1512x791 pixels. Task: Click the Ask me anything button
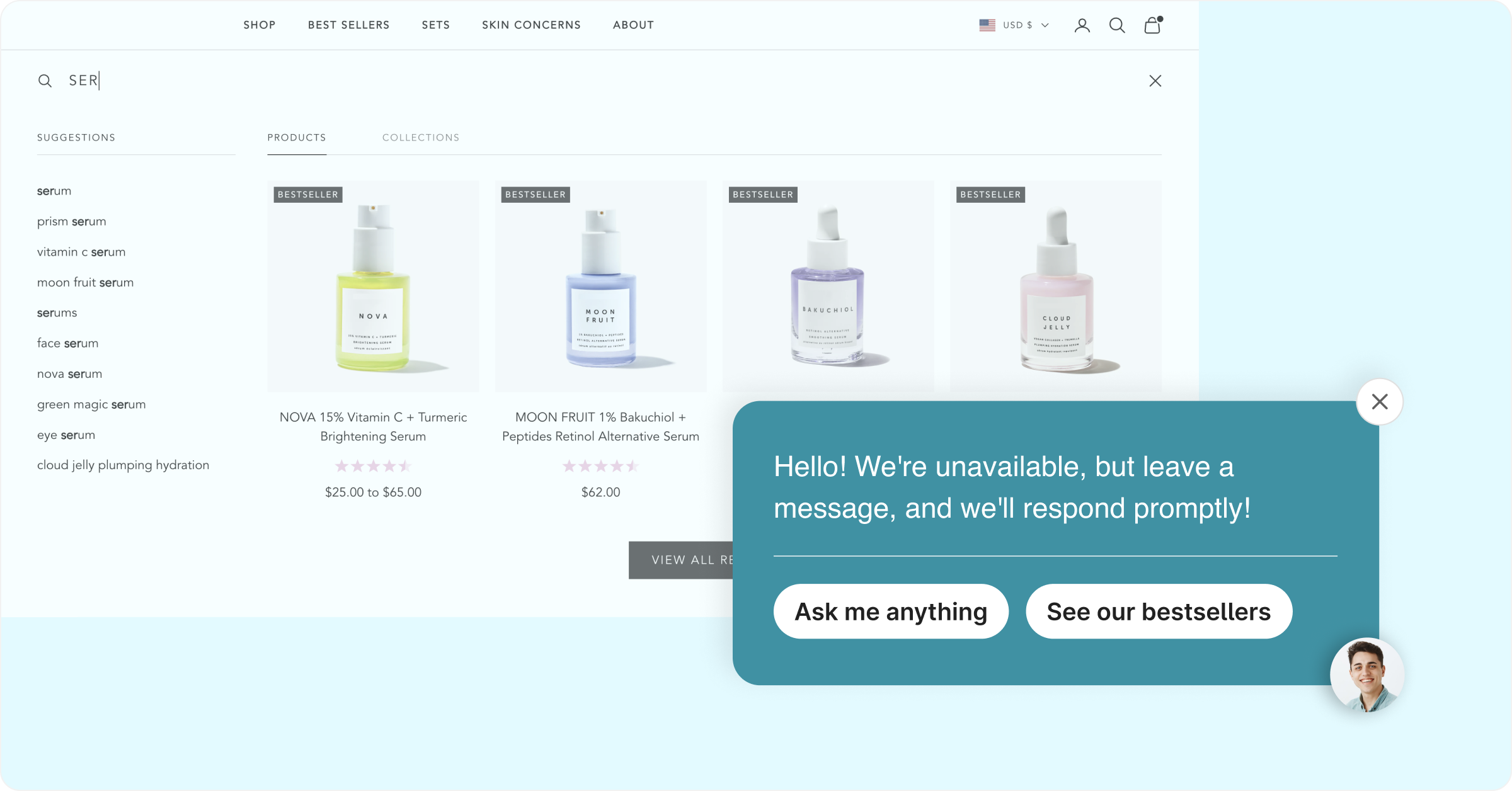point(891,611)
